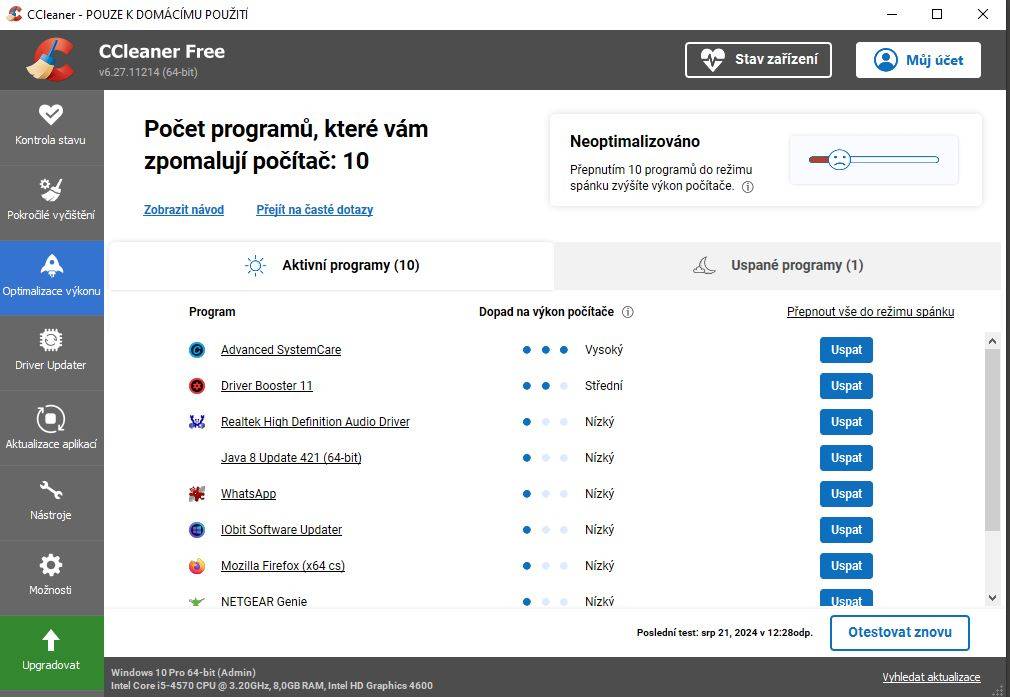The height and width of the screenshot is (697, 1010).
Task: Click the WhatsApp program icon
Action: click(x=196, y=494)
